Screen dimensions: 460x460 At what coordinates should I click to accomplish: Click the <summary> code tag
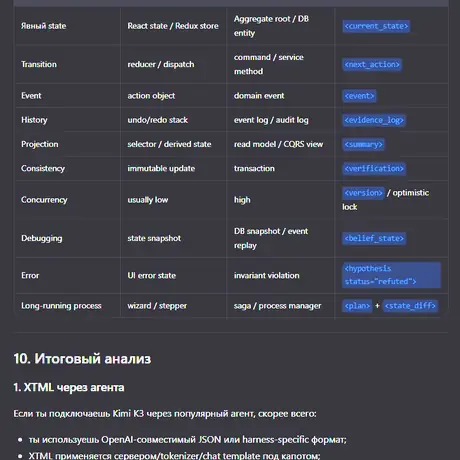pyautogui.click(x=363, y=144)
